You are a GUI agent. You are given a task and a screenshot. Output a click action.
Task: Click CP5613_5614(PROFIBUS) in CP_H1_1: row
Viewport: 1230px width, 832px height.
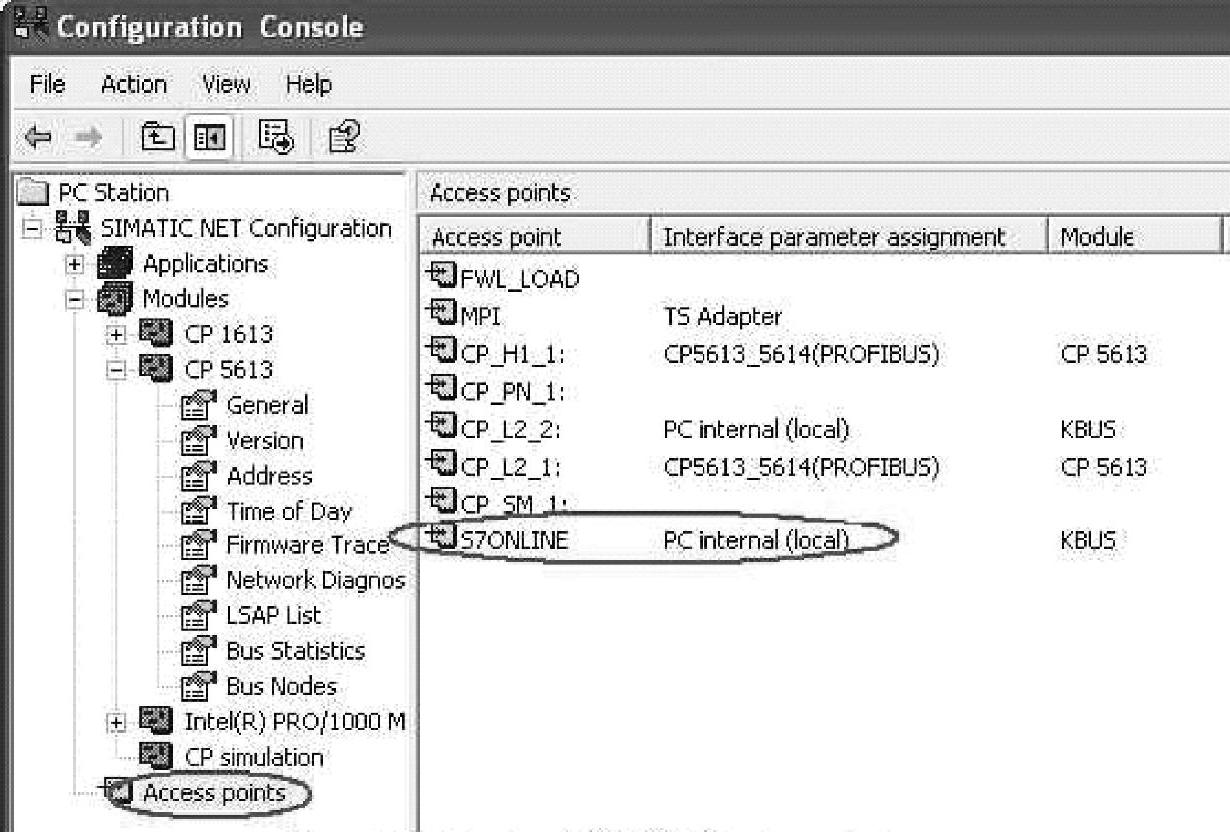coord(802,354)
